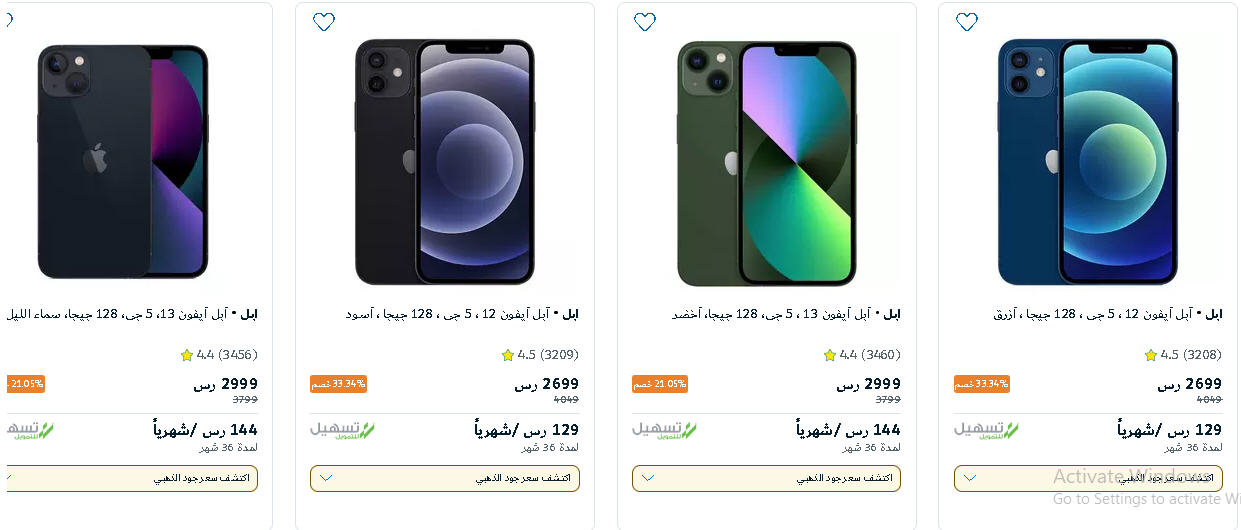The image size is (1241, 530).
Task: Favorite the green iPhone 13 with heart icon
Action: (645, 22)
